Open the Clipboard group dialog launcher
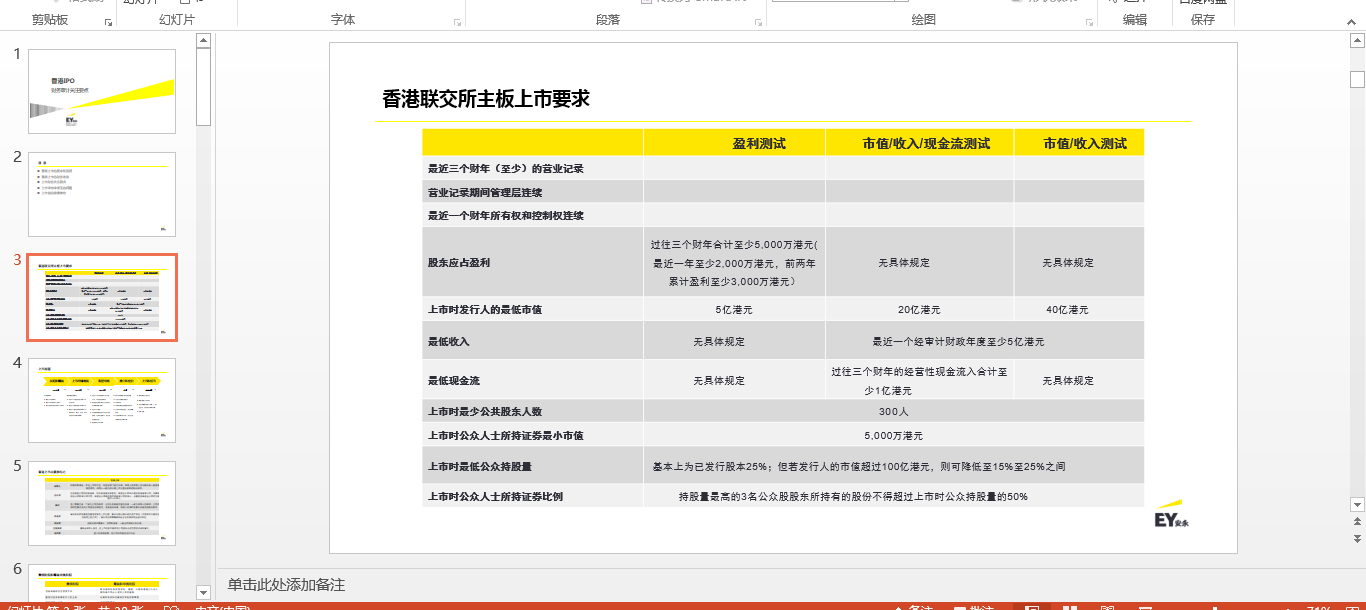This screenshot has width=1366, height=610. pos(108,21)
